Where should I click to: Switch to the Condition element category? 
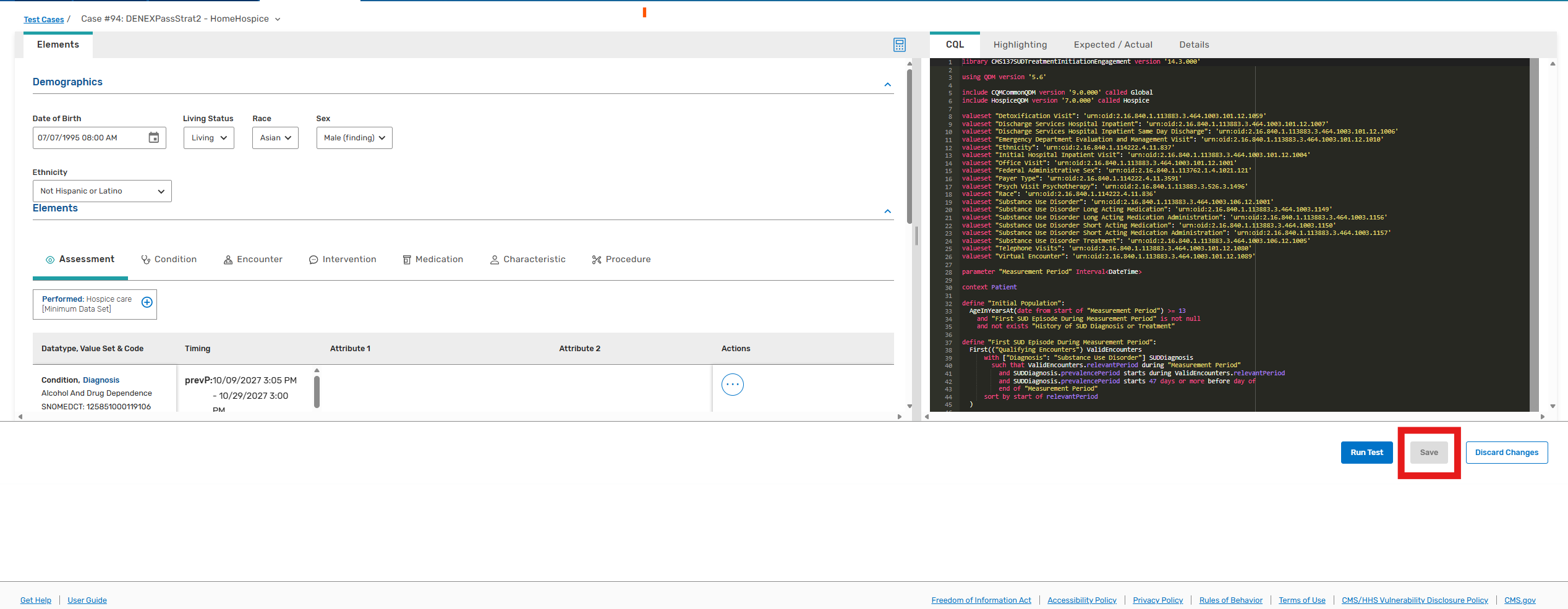[169, 260]
